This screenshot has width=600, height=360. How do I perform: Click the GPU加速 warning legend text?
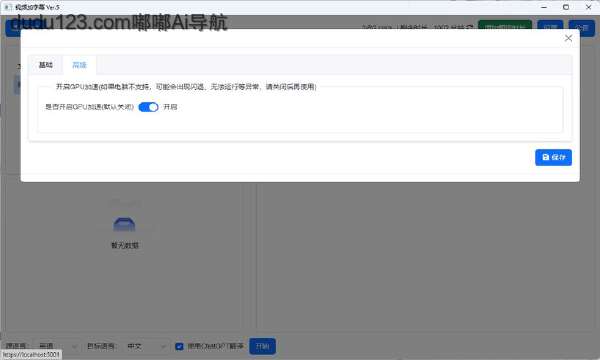186,87
